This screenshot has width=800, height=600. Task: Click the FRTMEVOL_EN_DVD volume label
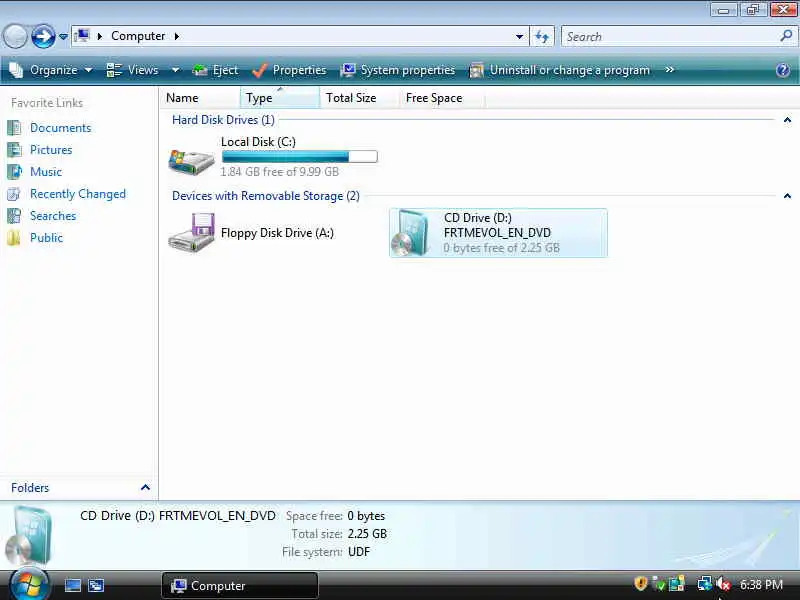(x=497, y=233)
